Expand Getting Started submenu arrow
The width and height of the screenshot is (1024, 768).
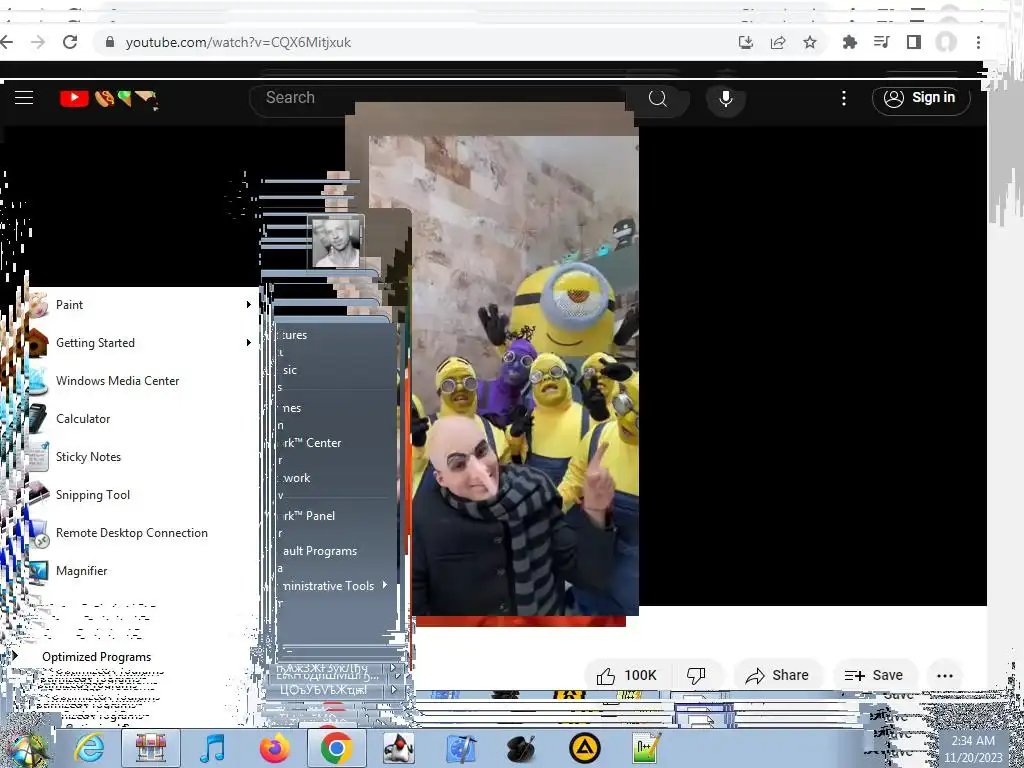click(x=248, y=342)
